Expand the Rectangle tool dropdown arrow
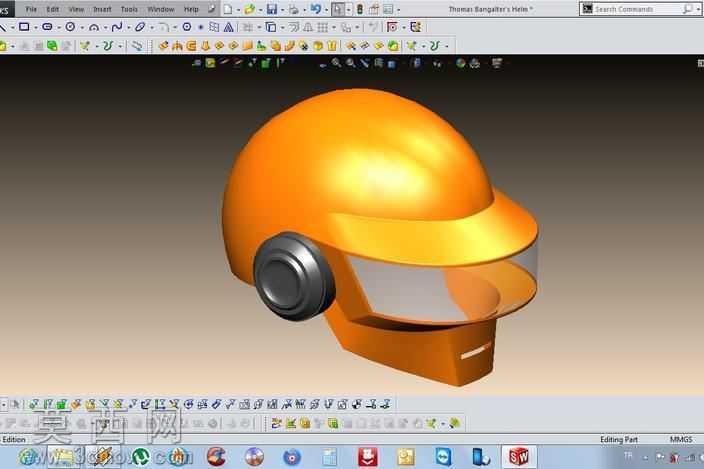This screenshot has height=469, width=704. [x=35, y=28]
